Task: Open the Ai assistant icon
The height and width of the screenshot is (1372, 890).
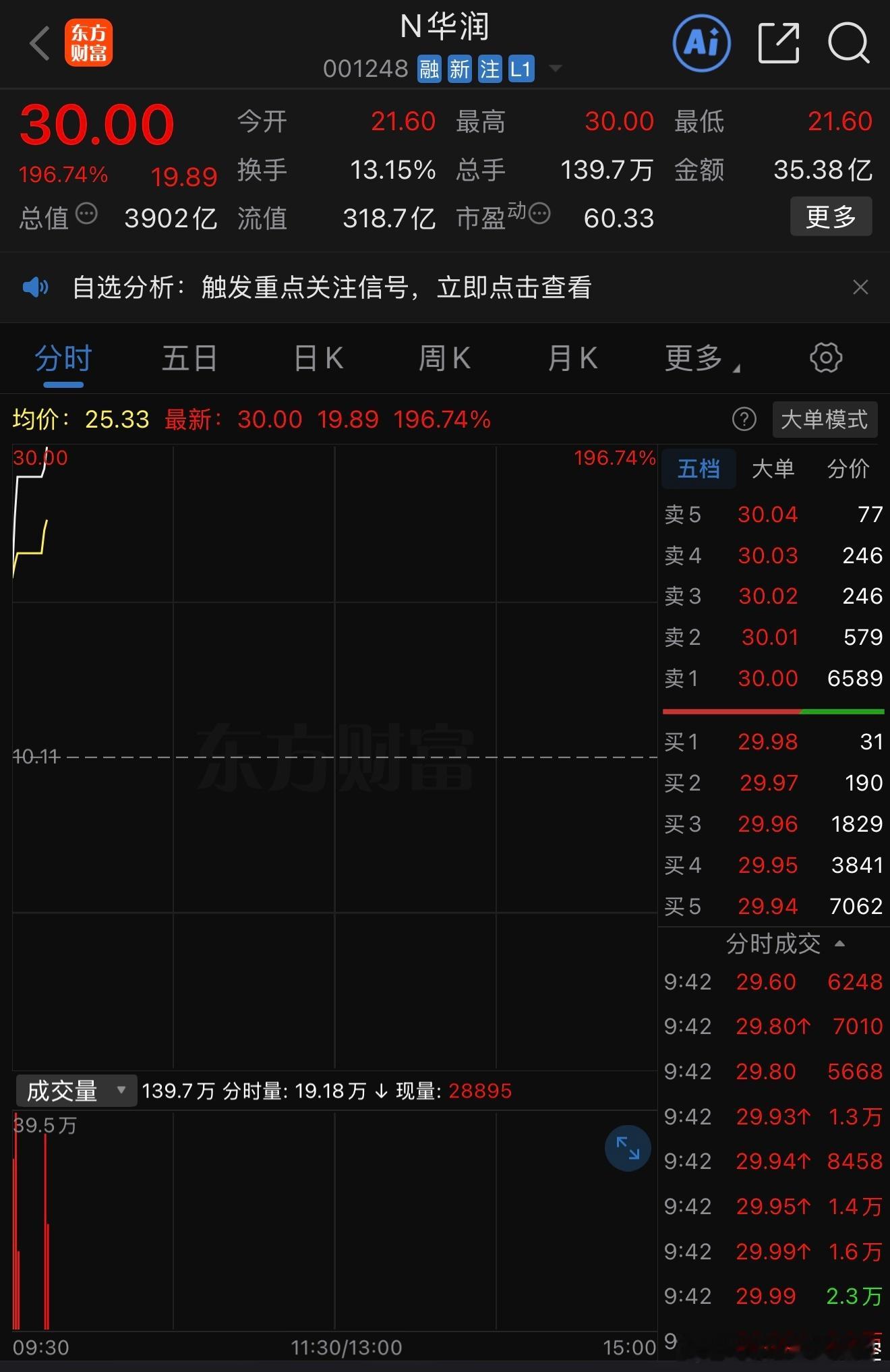Action: (702, 43)
